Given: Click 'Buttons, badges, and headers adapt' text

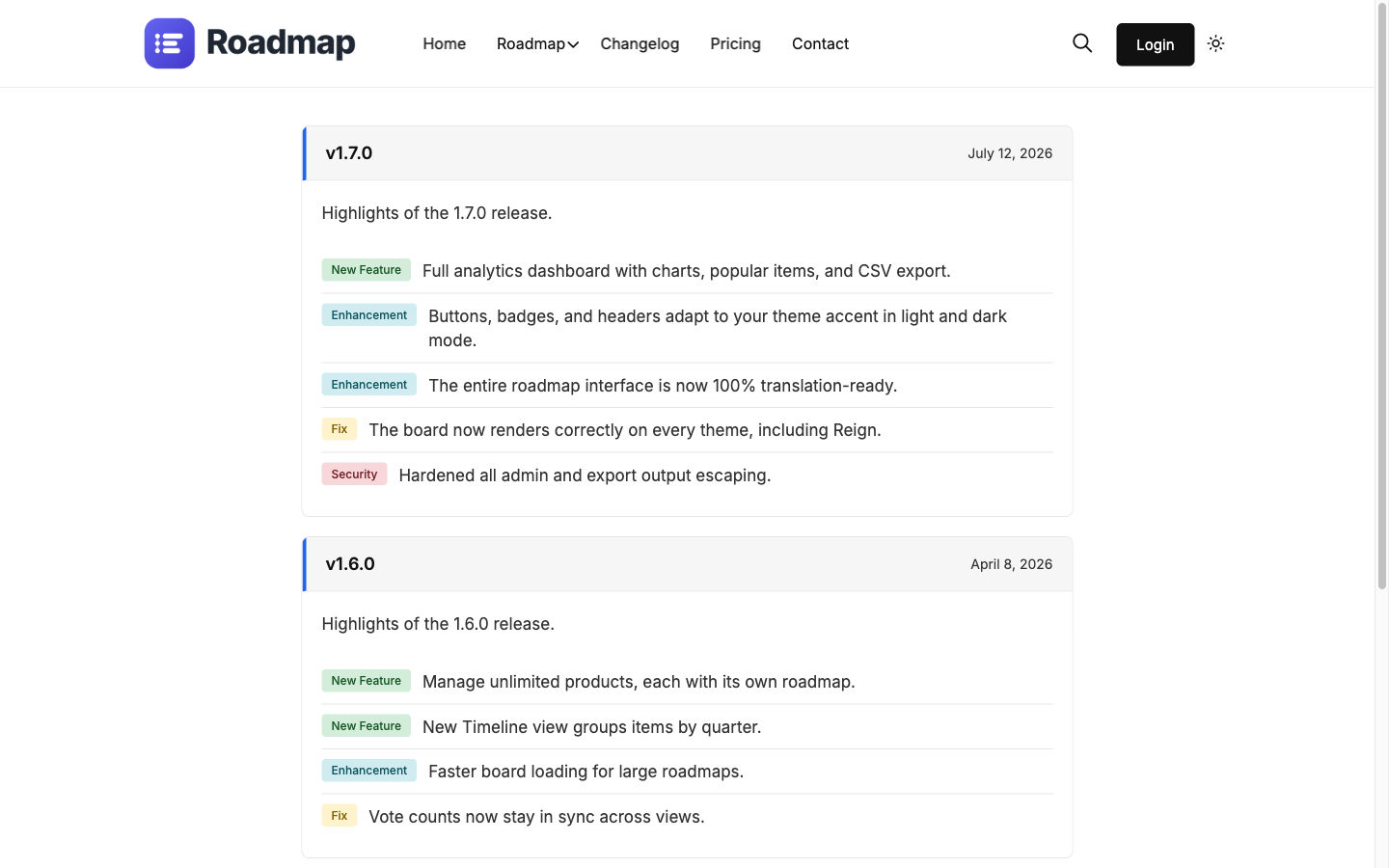Looking at the screenshot, I should 718,328.
